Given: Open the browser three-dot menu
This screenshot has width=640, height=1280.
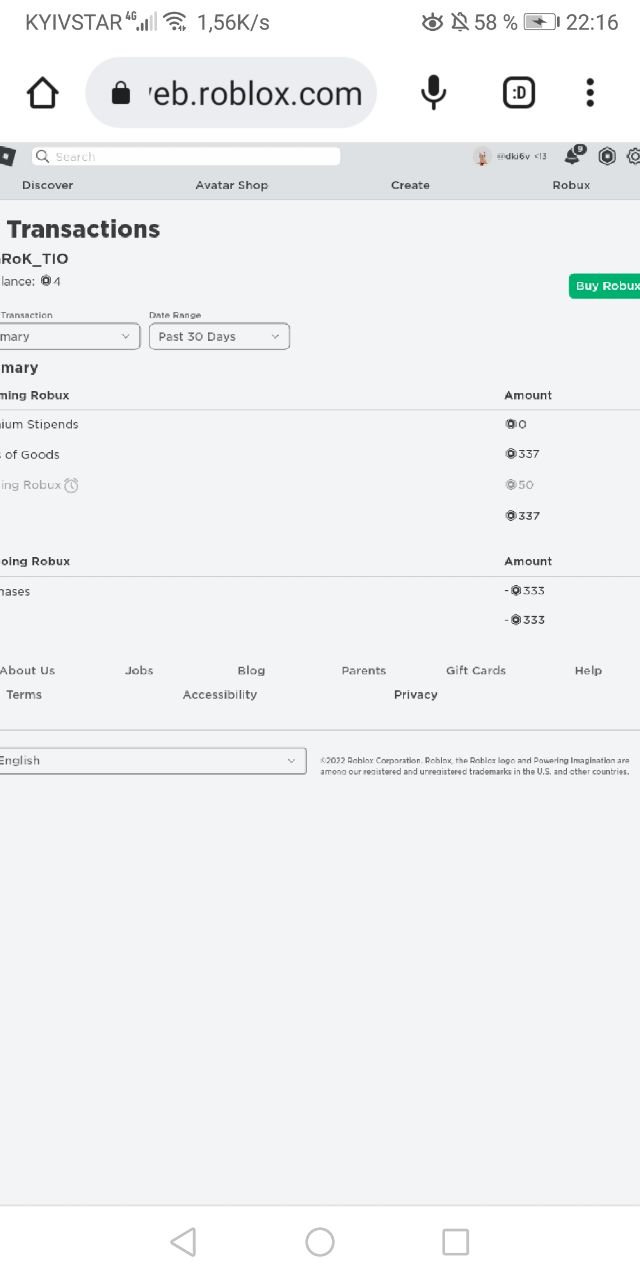Looking at the screenshot, I should [590, 93].
